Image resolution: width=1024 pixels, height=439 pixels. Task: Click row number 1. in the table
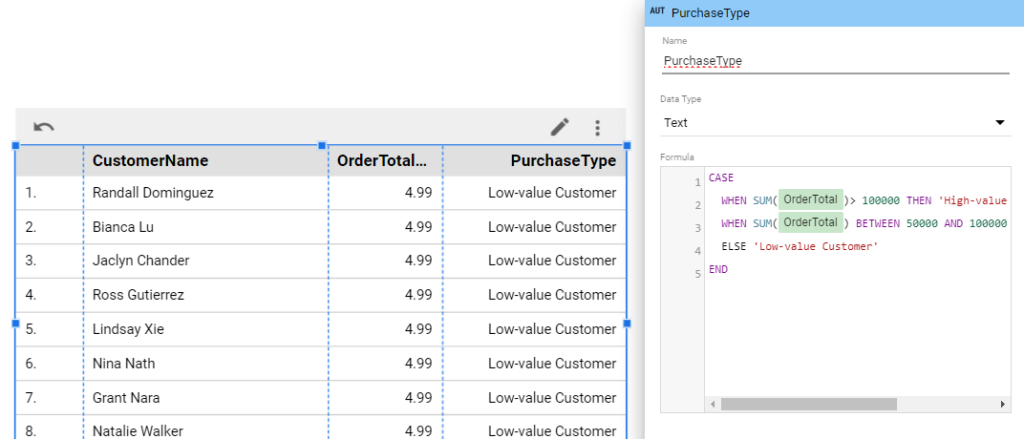(30, 193)
